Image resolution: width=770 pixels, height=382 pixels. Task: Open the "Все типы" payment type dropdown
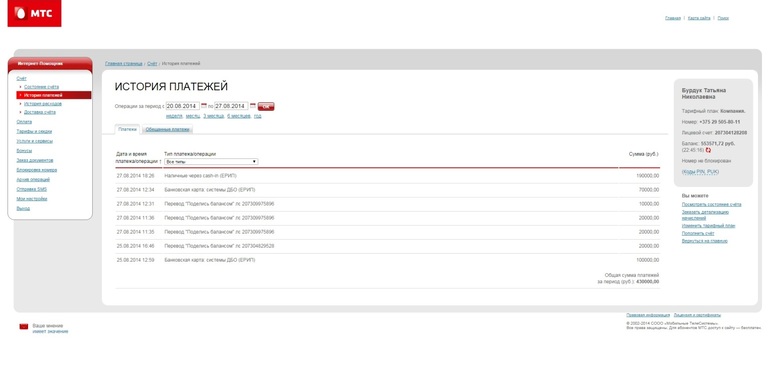[x=211, y=162]
